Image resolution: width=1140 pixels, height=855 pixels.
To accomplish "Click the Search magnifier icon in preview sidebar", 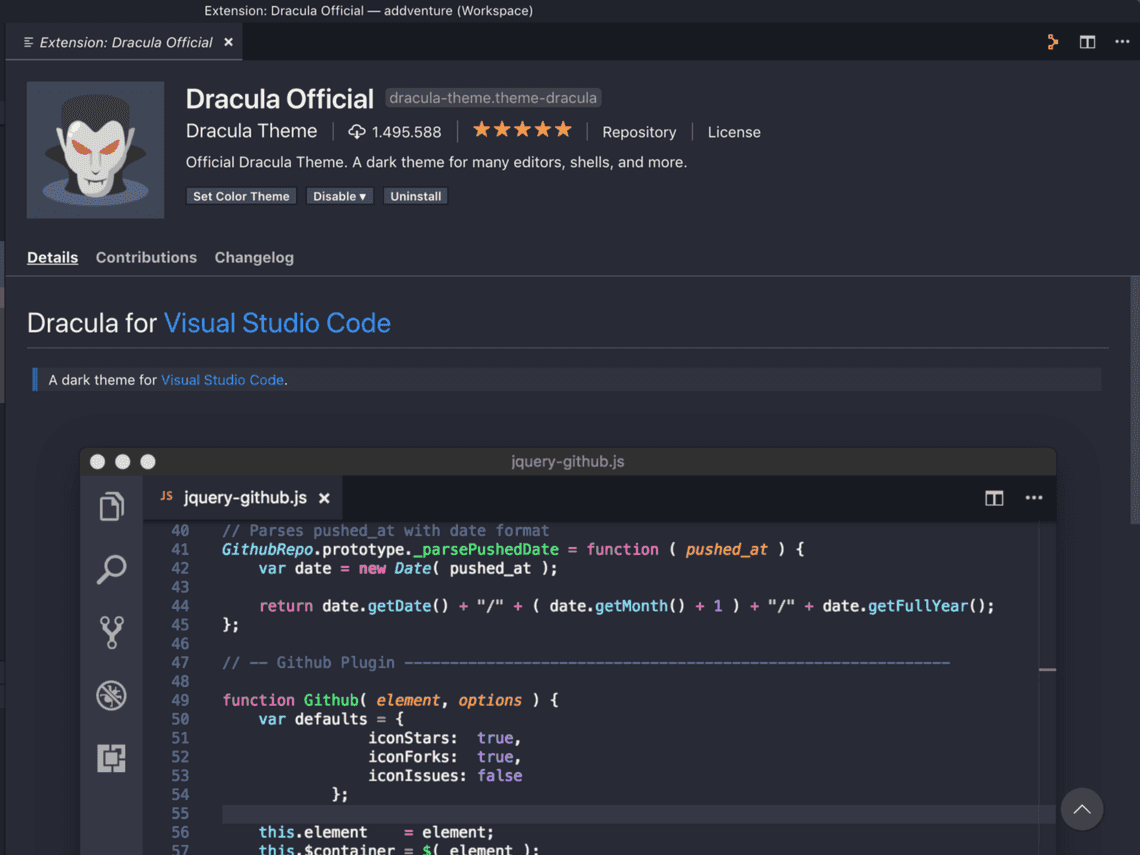I will (x=111, y=569).
